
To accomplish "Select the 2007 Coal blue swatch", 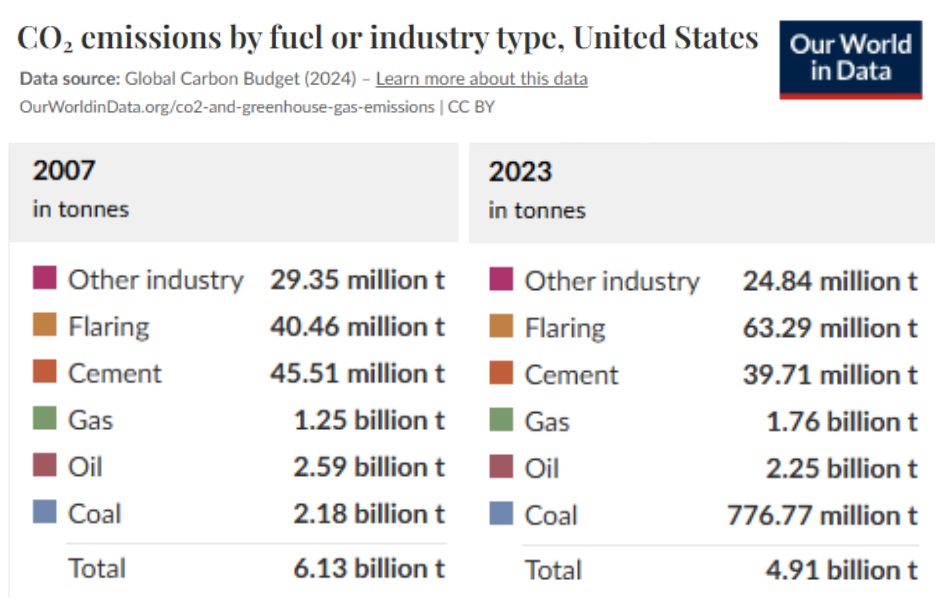I will 44,512.
